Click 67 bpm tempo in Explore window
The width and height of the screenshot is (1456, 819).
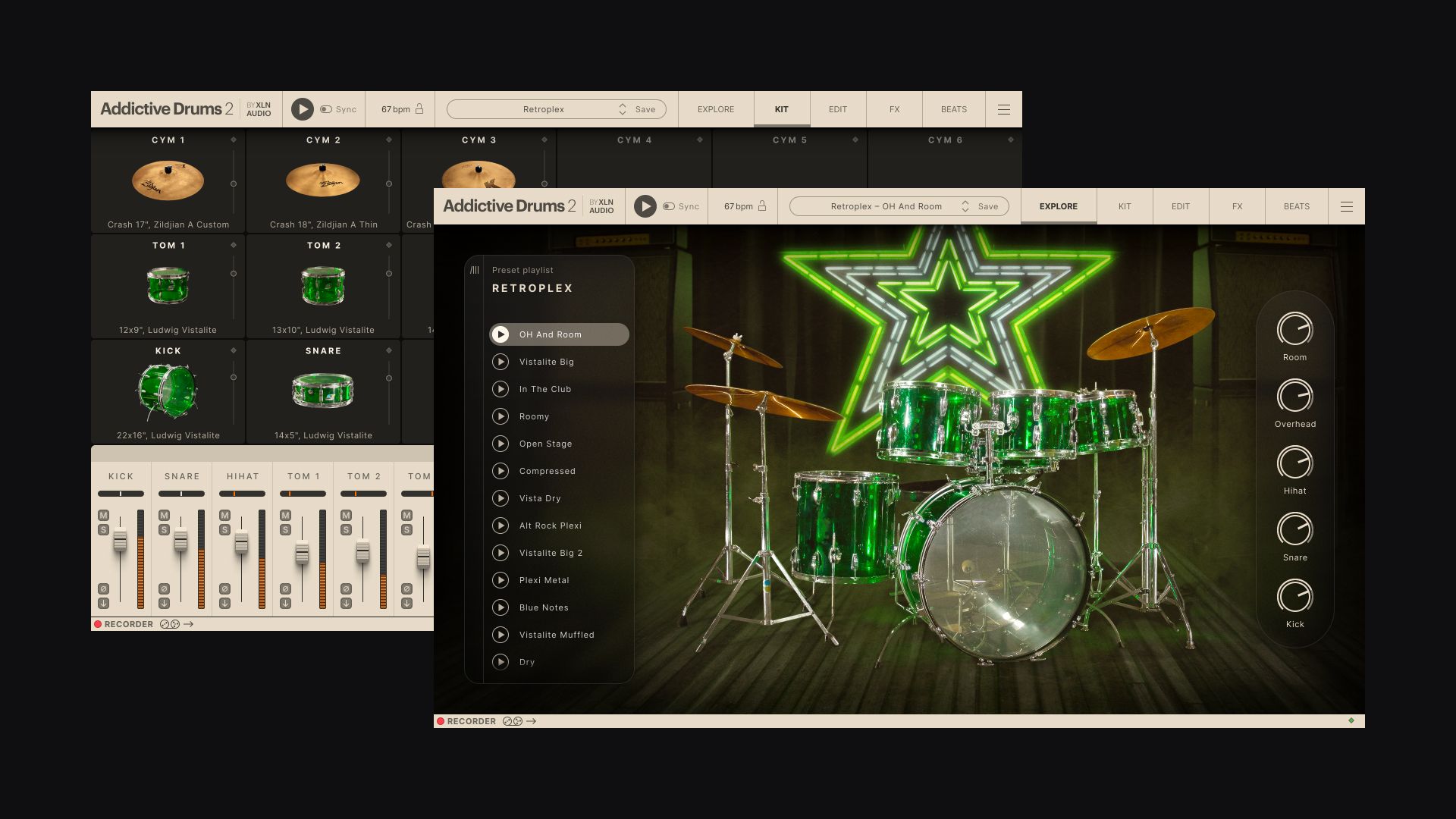tap(738, 206)
